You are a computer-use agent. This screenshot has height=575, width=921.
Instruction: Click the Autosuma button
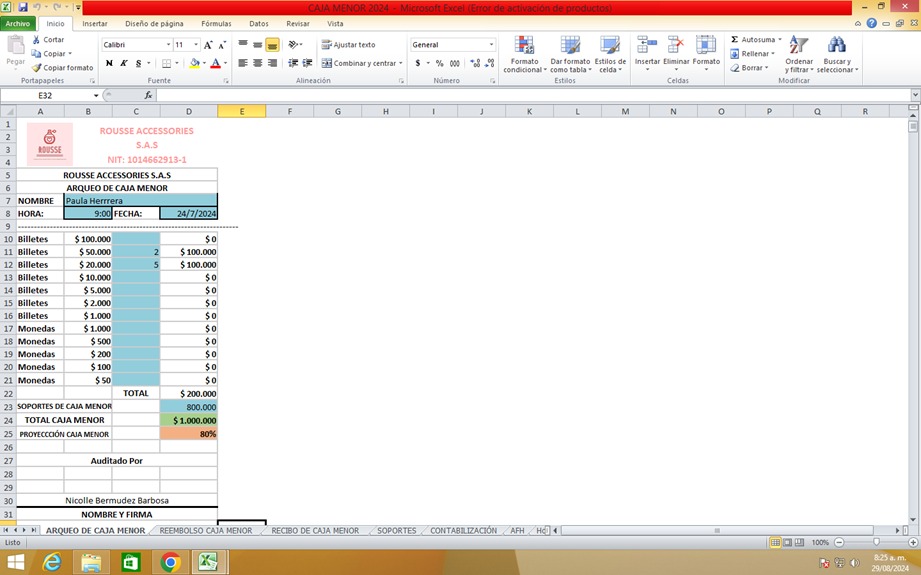pyautogui.click(x=753, y=40)
